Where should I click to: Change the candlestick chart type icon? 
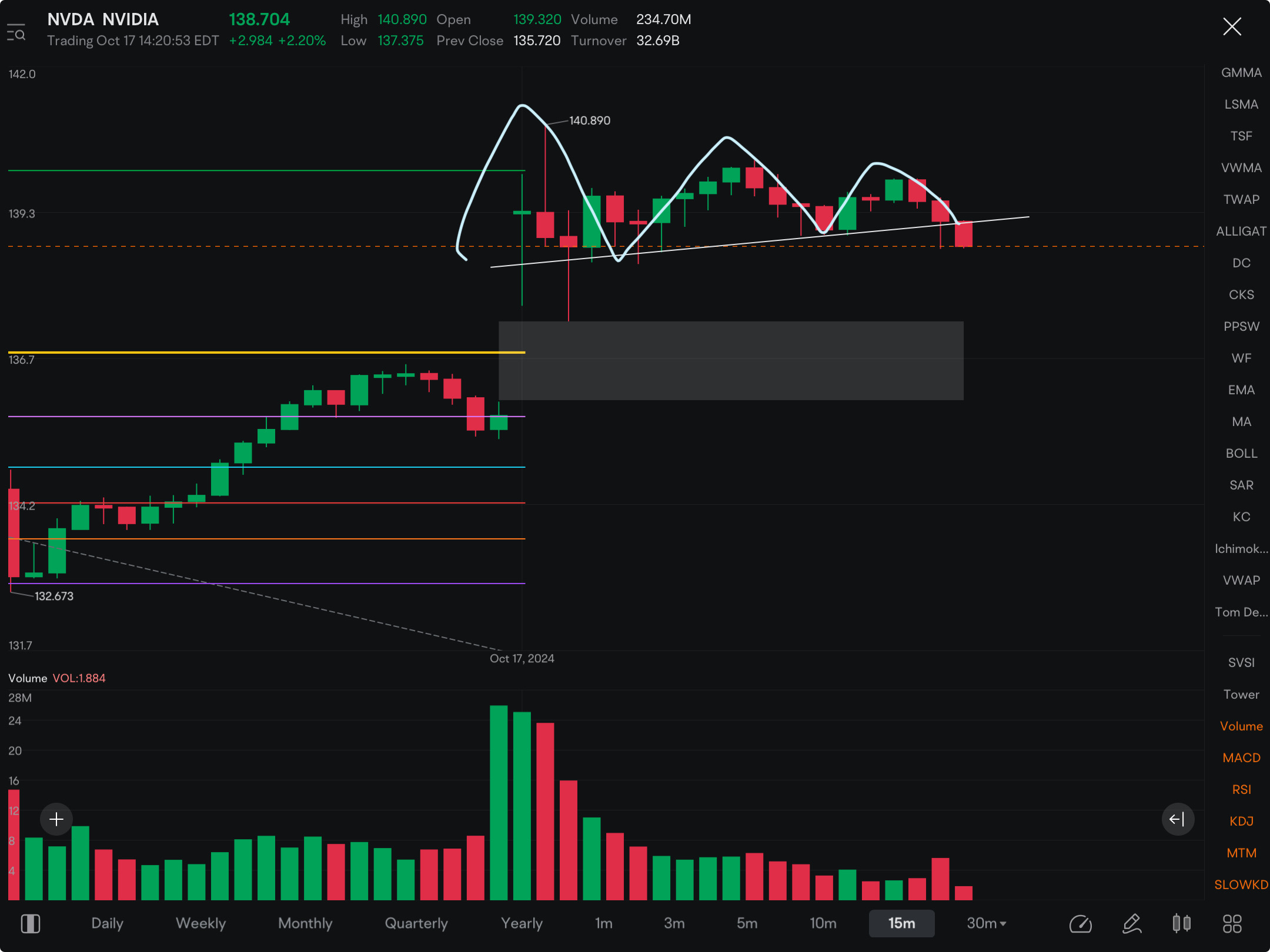[1182, 924]
